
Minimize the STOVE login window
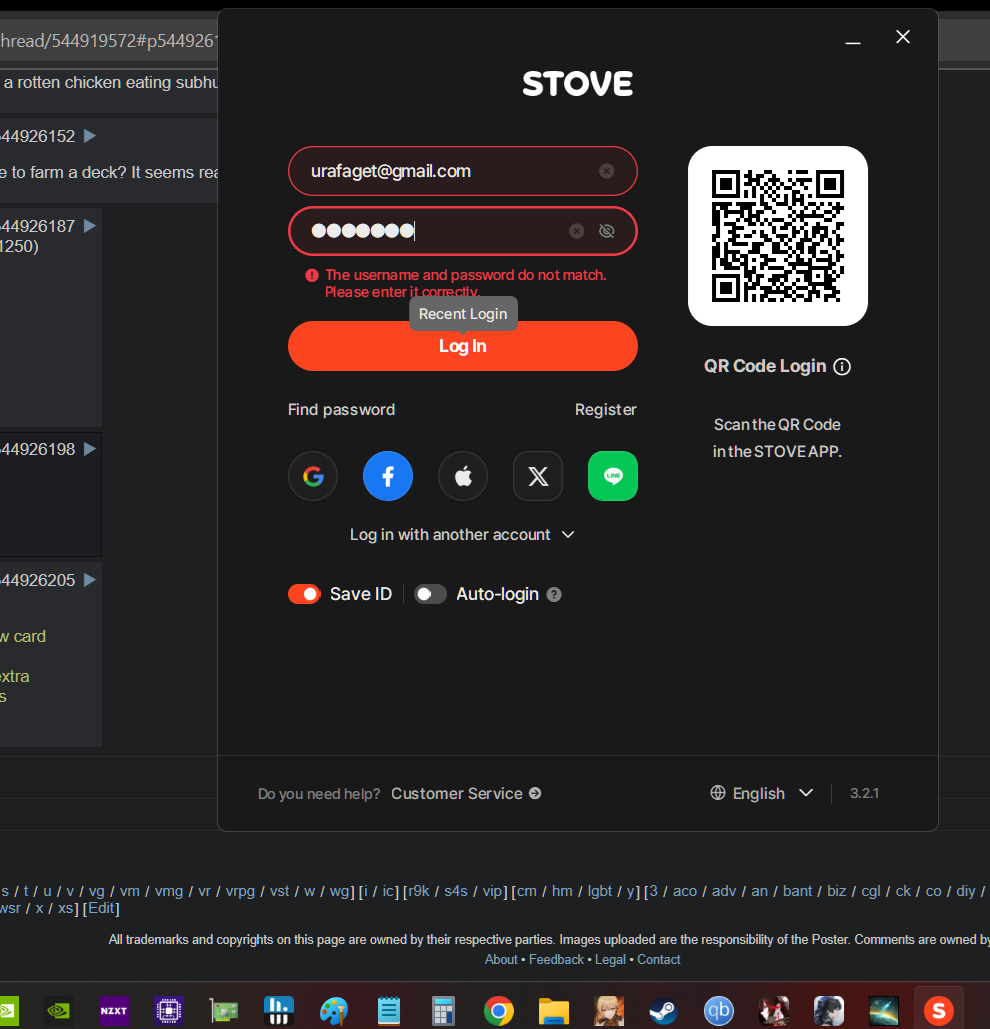pyautogui.click(x=853, y=42)
